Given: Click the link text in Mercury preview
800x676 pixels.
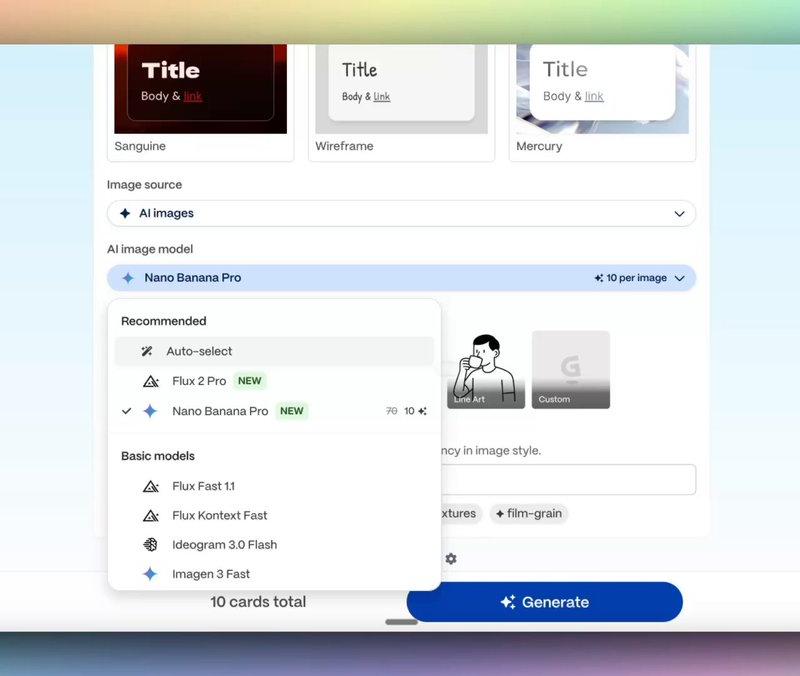Looking at the screenshot, I should pos(594,96).
